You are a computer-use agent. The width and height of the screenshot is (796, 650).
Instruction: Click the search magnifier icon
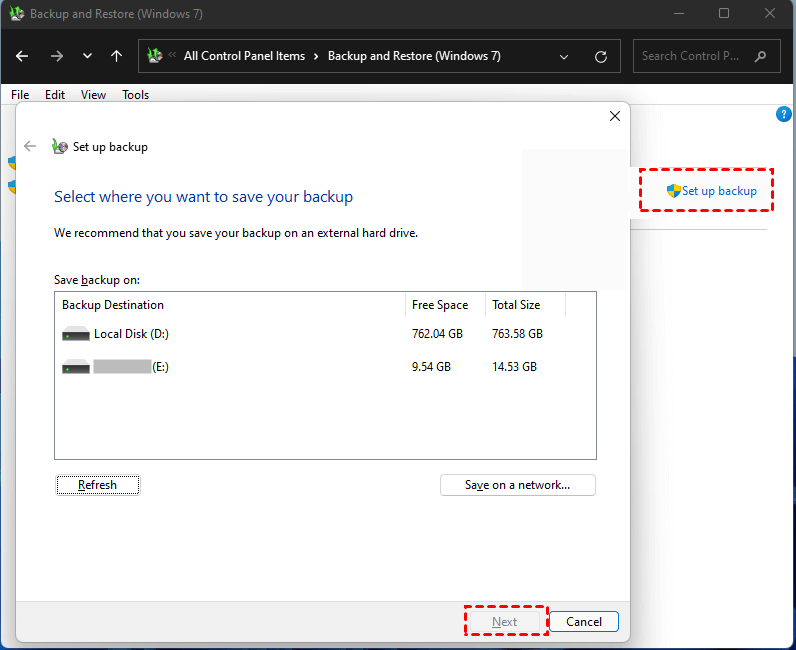pyautogui.click(x=760, y=56)
